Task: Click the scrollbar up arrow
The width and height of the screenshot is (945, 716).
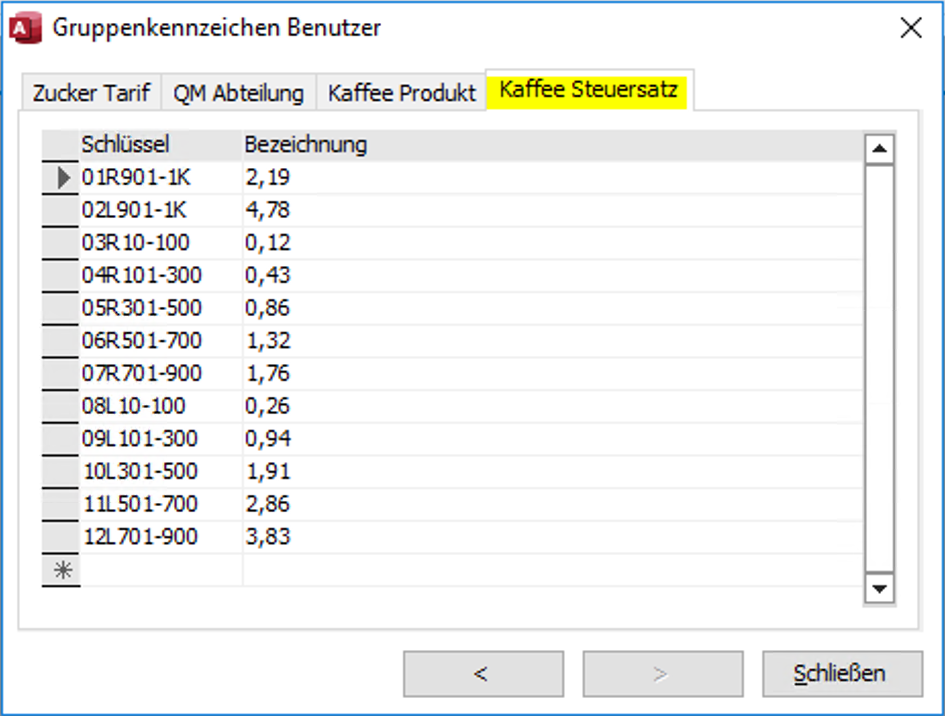Action: pyautogui.click(x=878, y=148)
